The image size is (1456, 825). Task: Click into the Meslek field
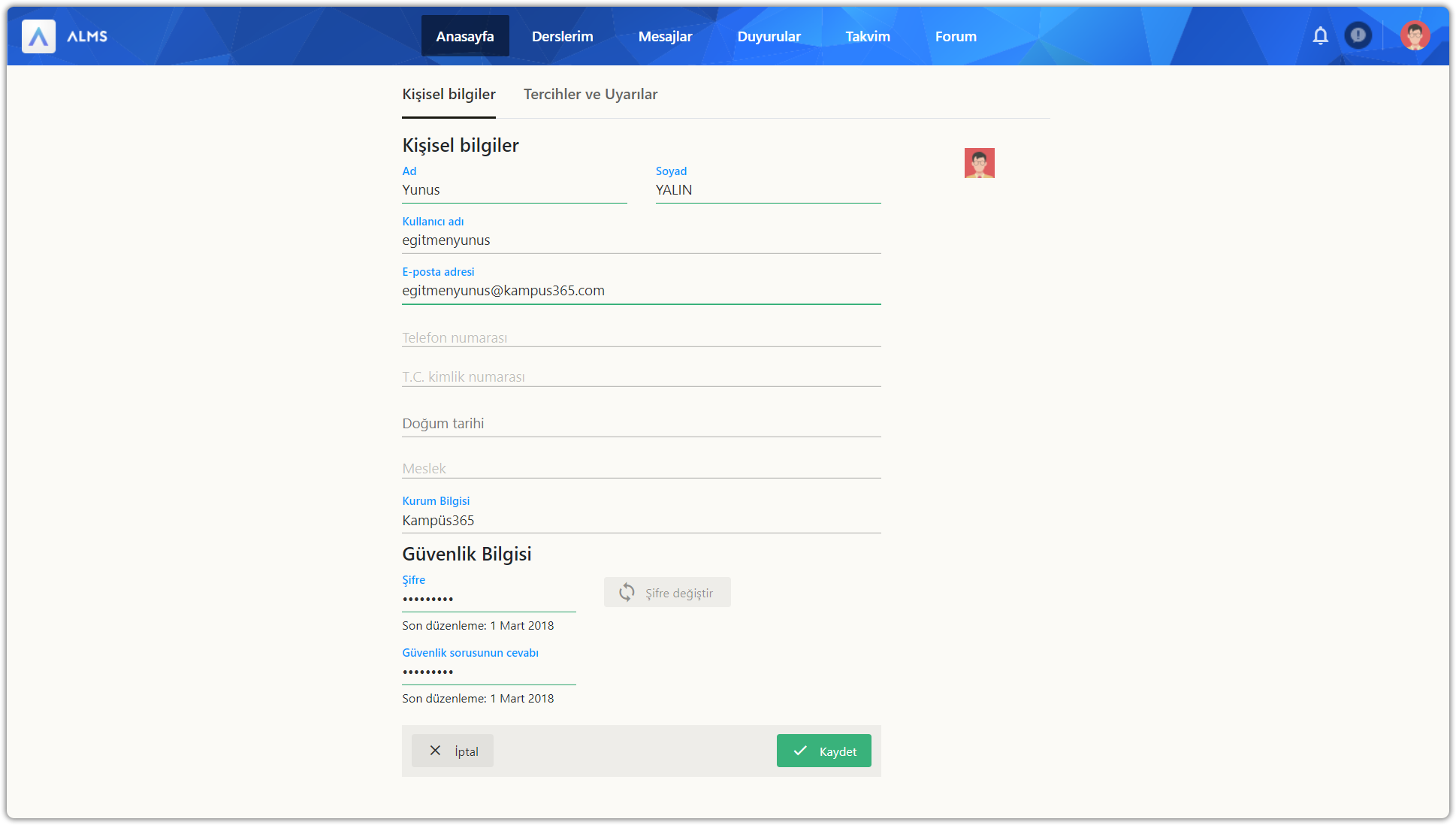(641, 468)
